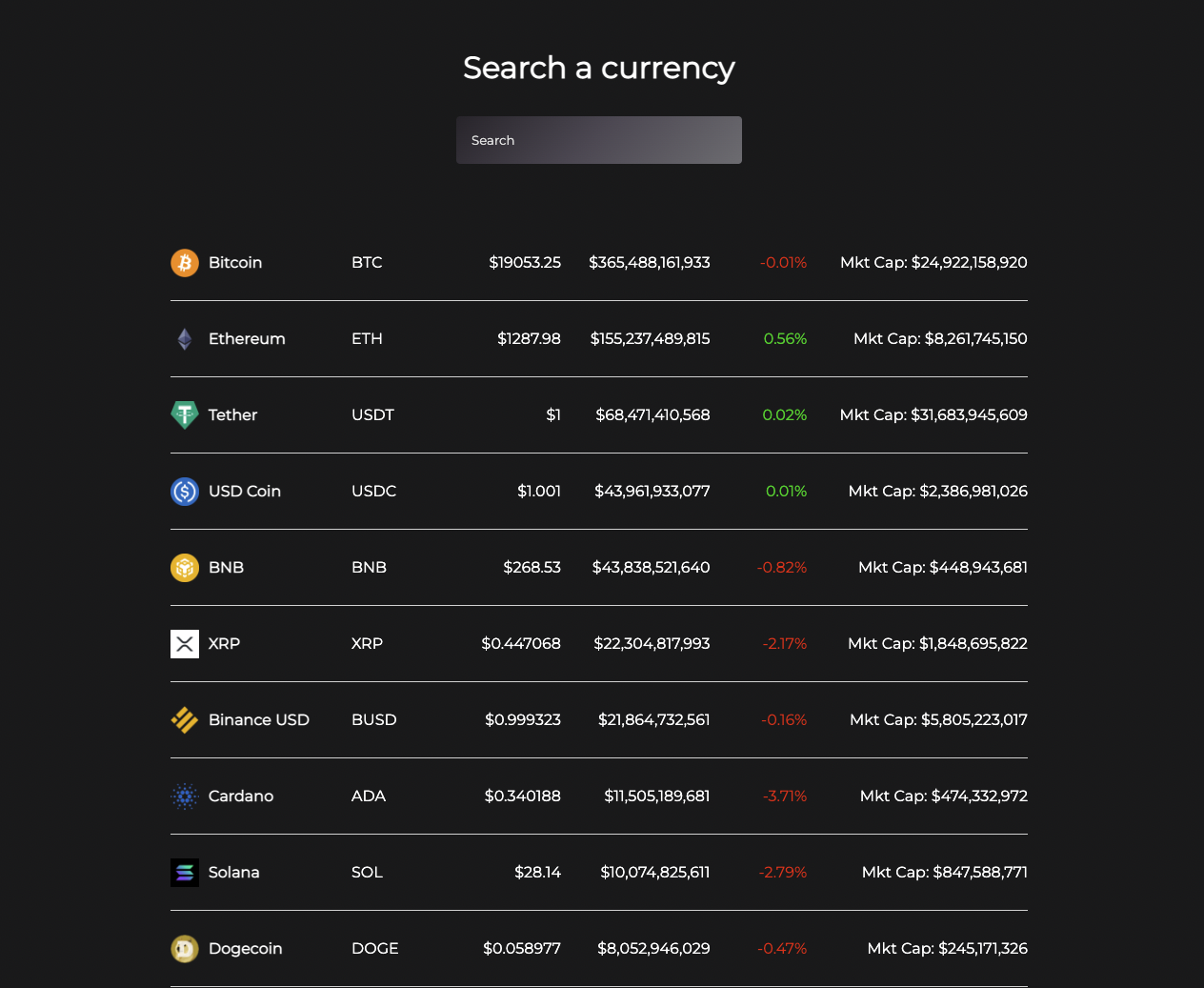Click Mkt Cap: $8,261,745,150 for Ethereum
Screen dimensions: 1204x988
coord(940,339)
